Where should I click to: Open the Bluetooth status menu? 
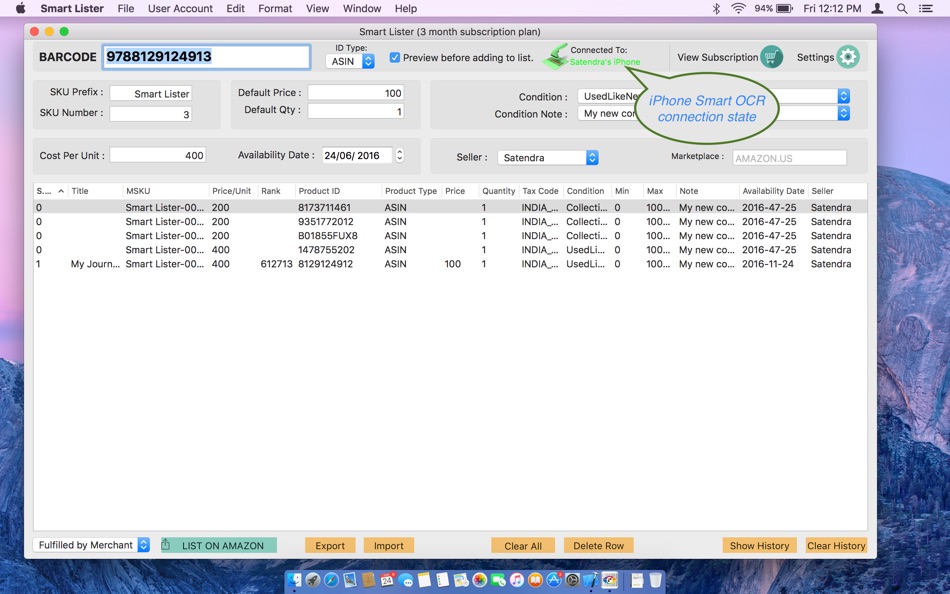pyautogui.click(x=716, y=8)
